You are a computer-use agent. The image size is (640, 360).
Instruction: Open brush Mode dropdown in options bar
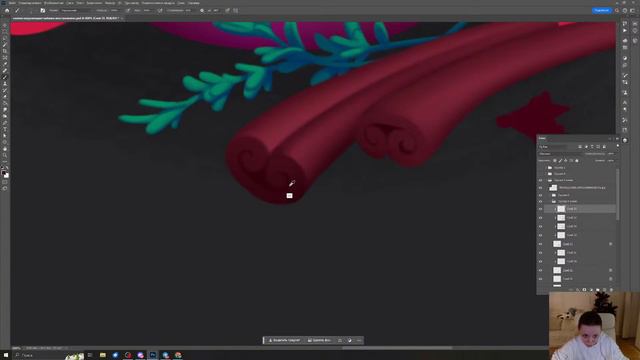(x=76, y=11)
